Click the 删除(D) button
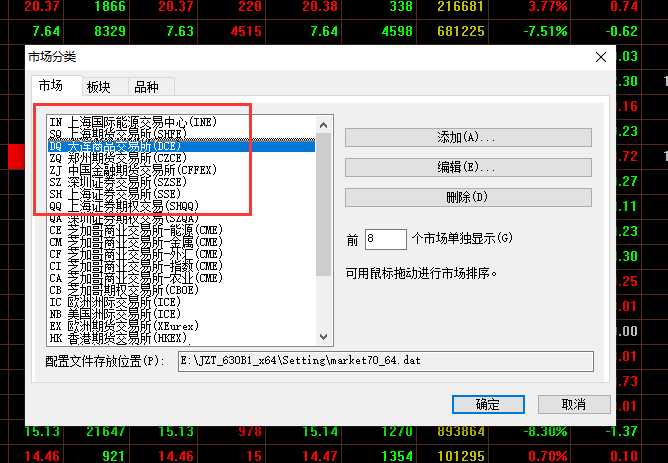Viewport: 668px width, 463px height. coord(468,197)
